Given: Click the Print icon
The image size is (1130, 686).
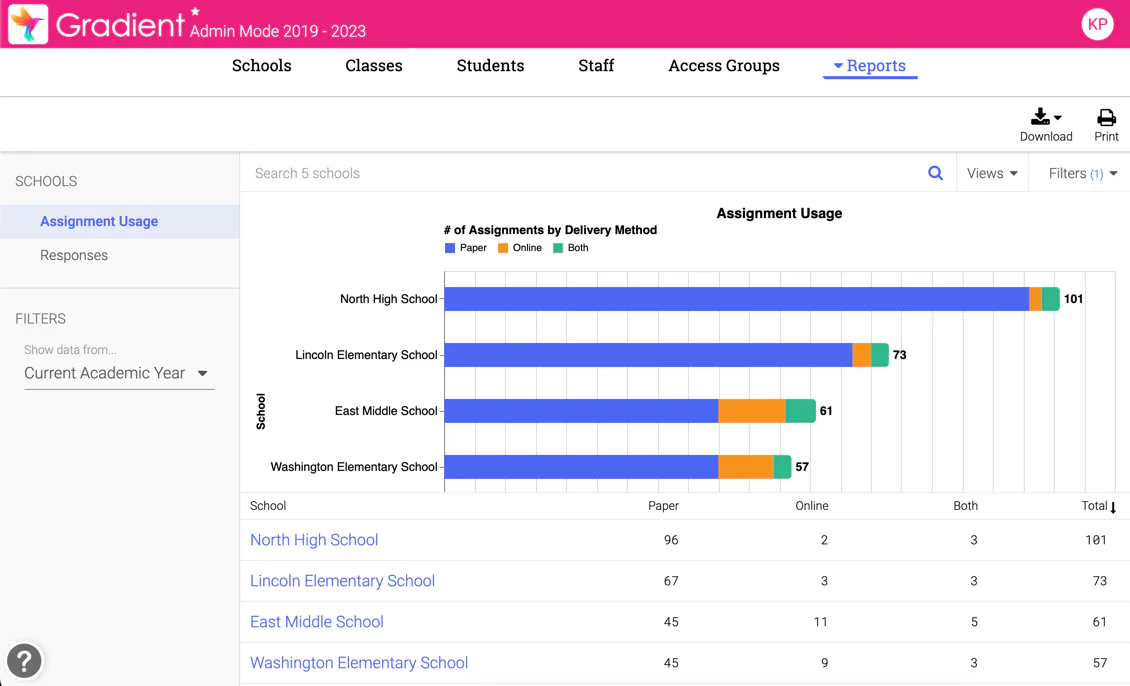Looking at the screenshot, I should 1106,117.
